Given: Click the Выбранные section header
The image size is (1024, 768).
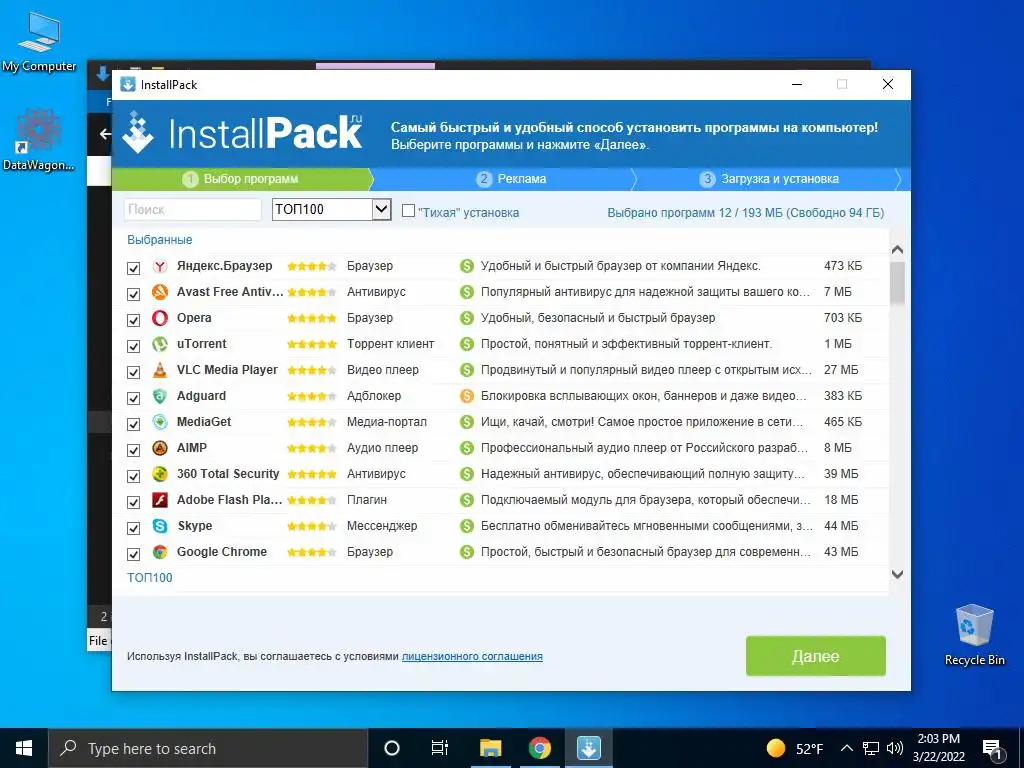Looking at the screenshot, I should coord(159,240).
